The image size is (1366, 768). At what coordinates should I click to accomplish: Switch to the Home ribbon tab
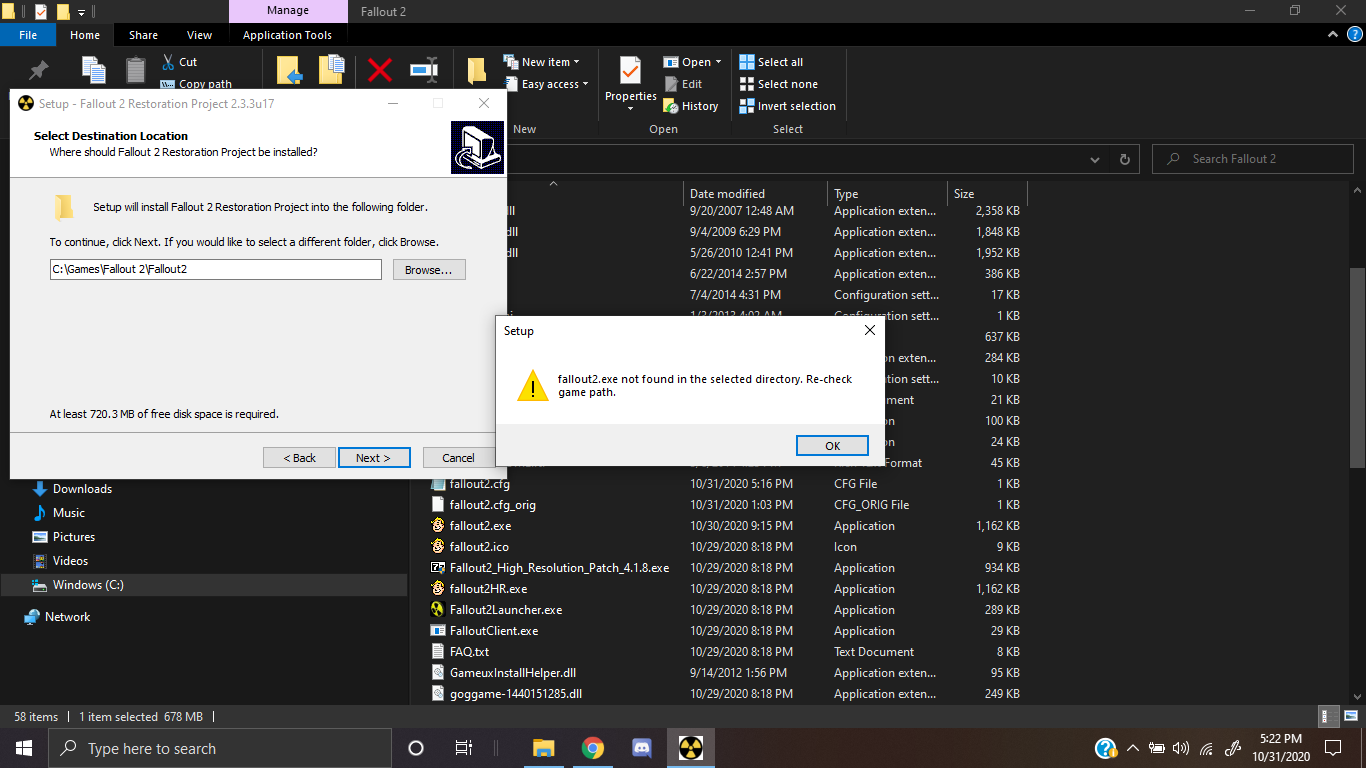[x=85, y=35]
